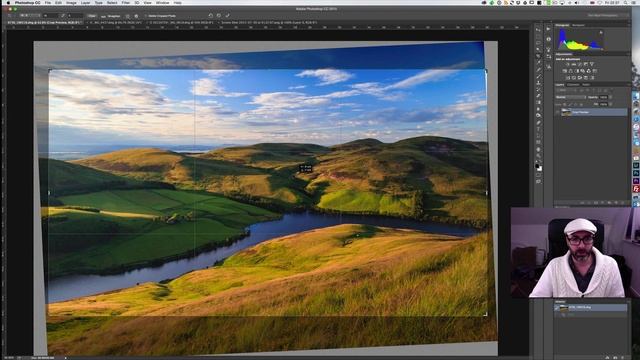Select the Eraser tool
Screen dimensions: 640x360
click(538, 96)
